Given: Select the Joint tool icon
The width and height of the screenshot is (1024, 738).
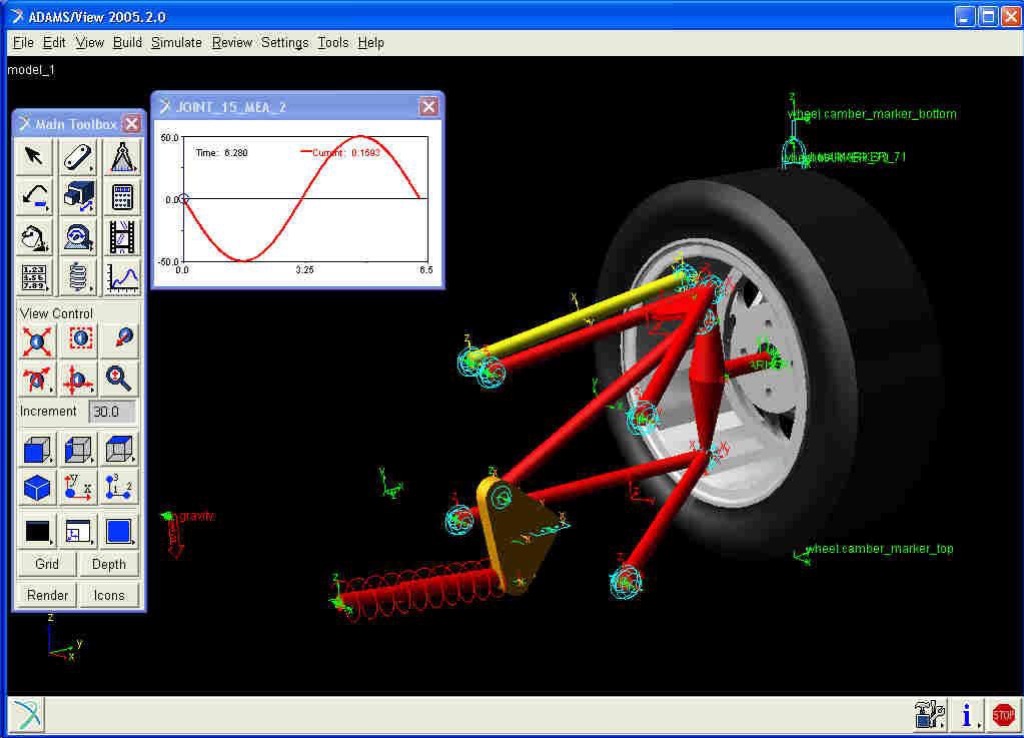Looking at the screenshot, I should point(78,237).
